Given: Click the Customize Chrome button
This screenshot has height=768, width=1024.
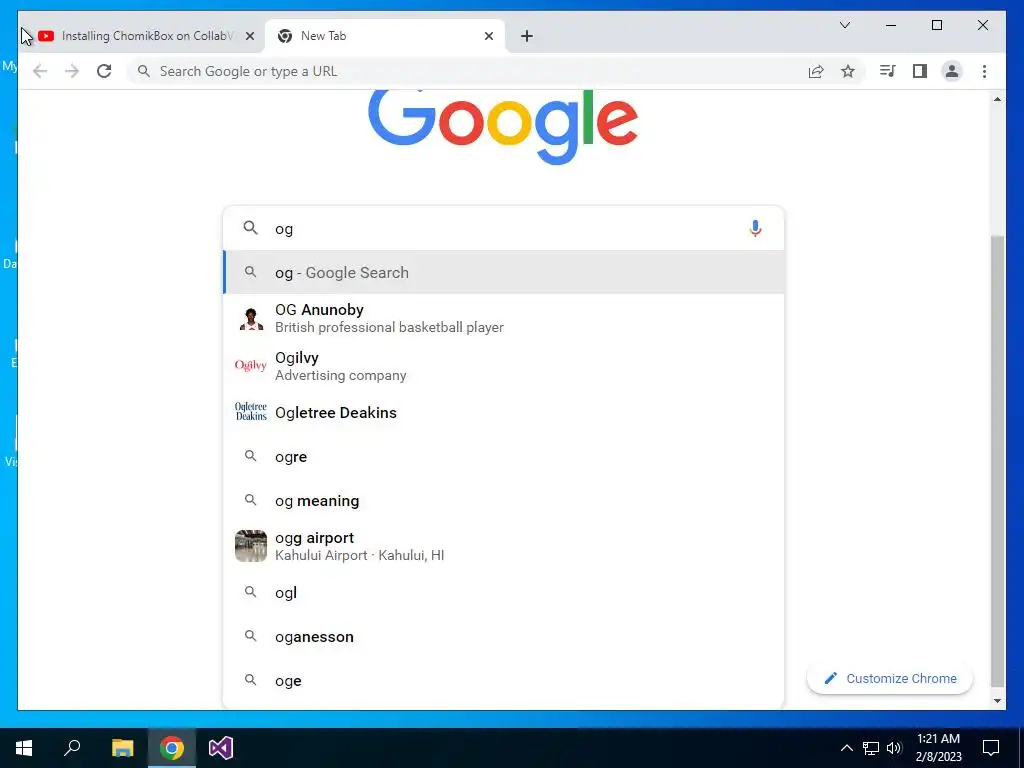Looking at the screenshot, I should click(x=889, y=679).
